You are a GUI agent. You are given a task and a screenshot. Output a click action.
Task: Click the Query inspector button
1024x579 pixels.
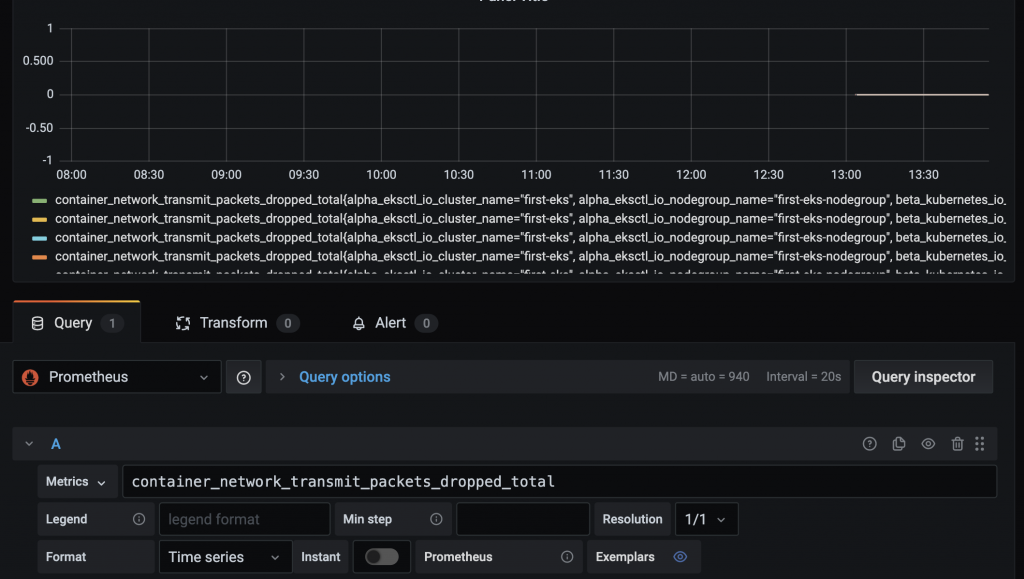(922, 377)
